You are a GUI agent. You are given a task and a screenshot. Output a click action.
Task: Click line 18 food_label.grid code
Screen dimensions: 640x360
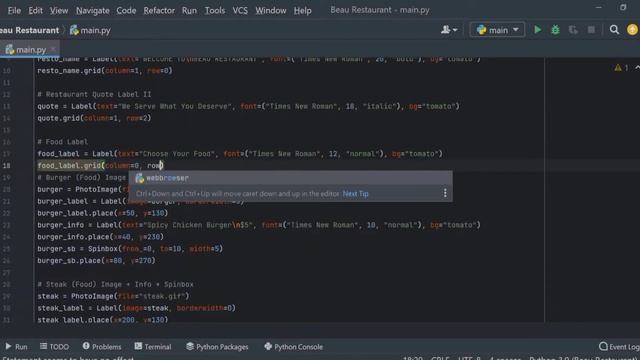point(100,165)
